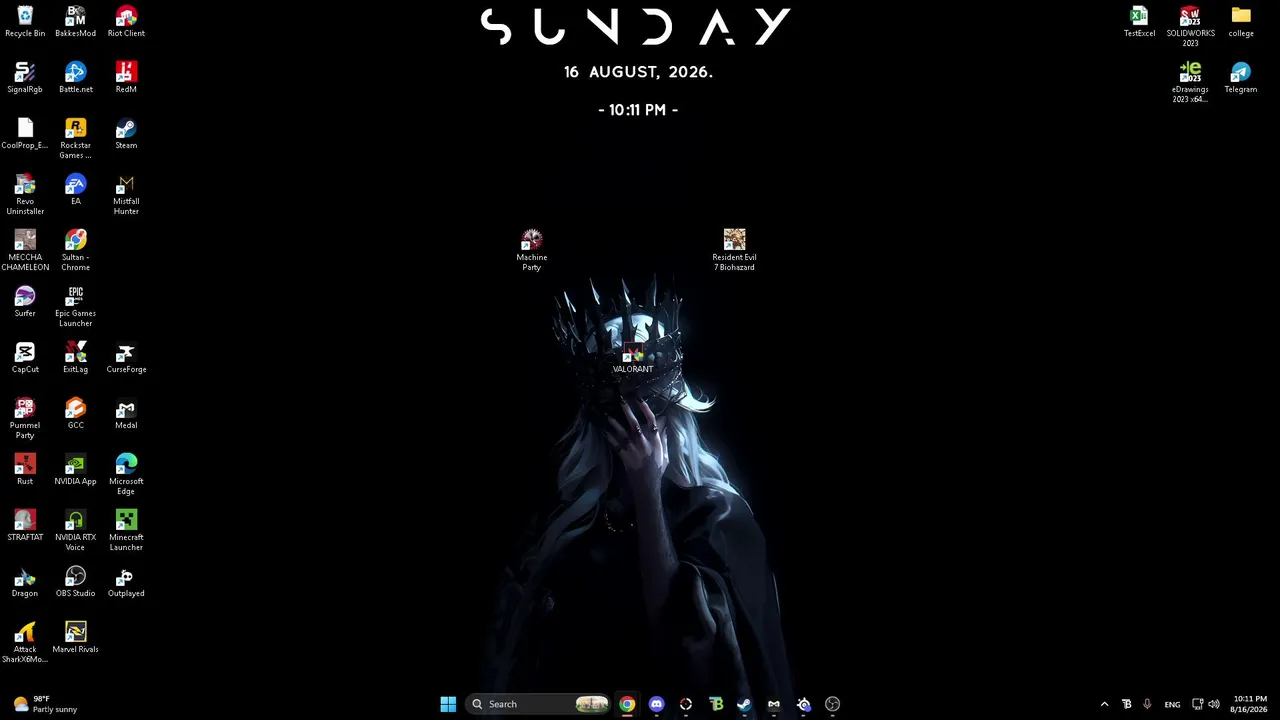Viewport: 1280px width, 720px height.
Task: Select the Outplayed desktop shortcut
Action: tap(126, 582)
